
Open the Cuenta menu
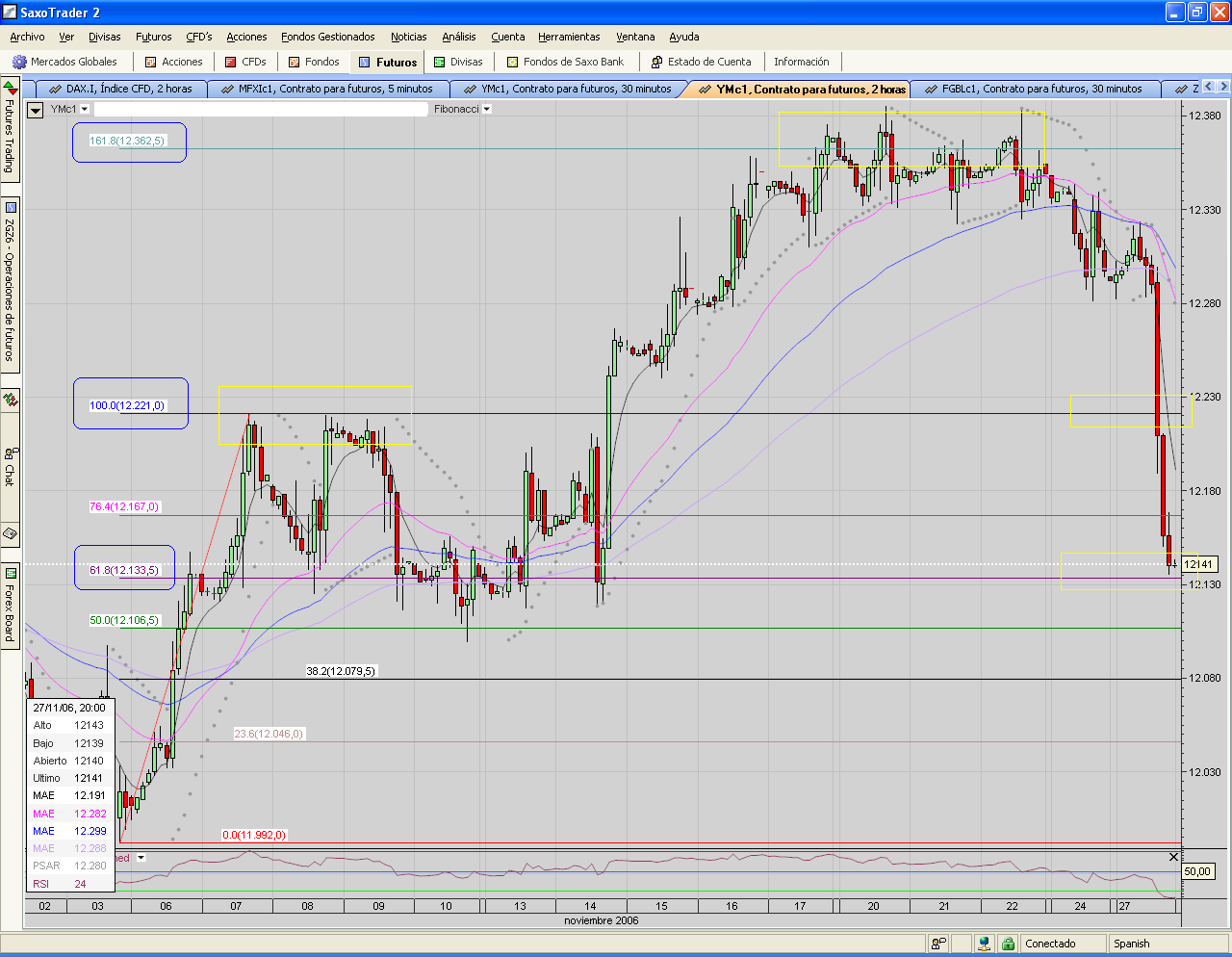click(x=508, y=37)
